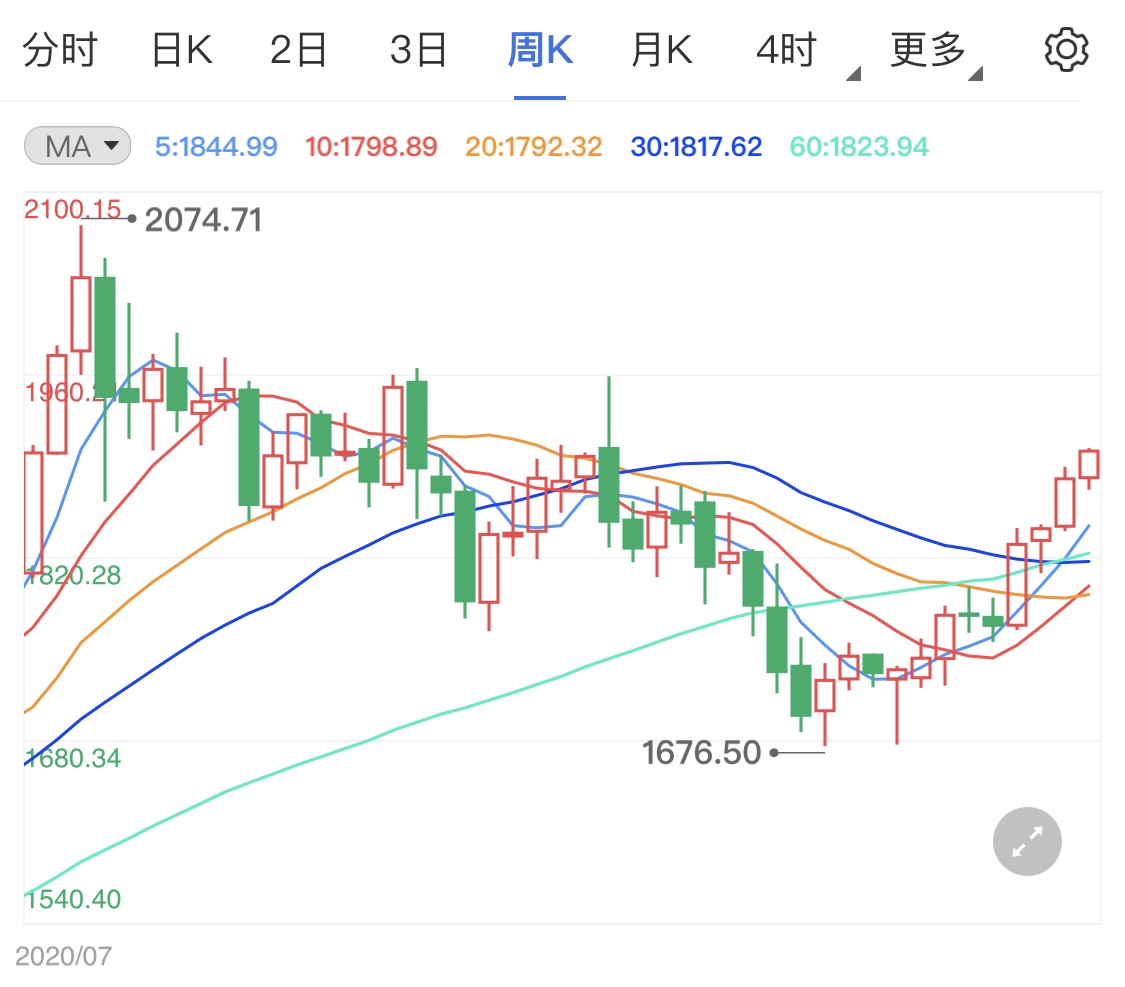Click the MA10 value 10:1798.89
This screenshot has height=987, width=1125.
(371, 147)
